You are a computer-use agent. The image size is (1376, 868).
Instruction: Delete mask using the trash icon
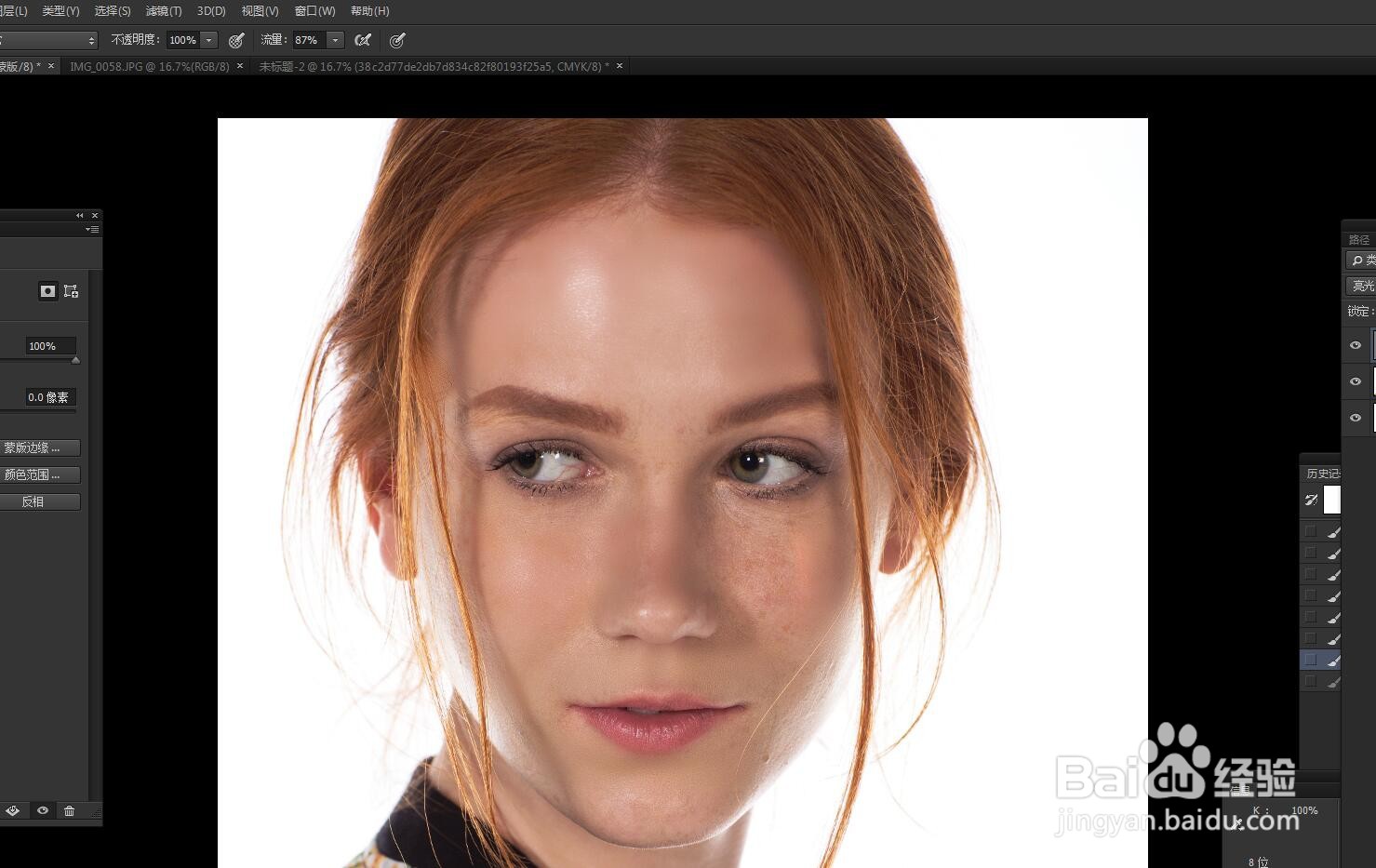69,810
